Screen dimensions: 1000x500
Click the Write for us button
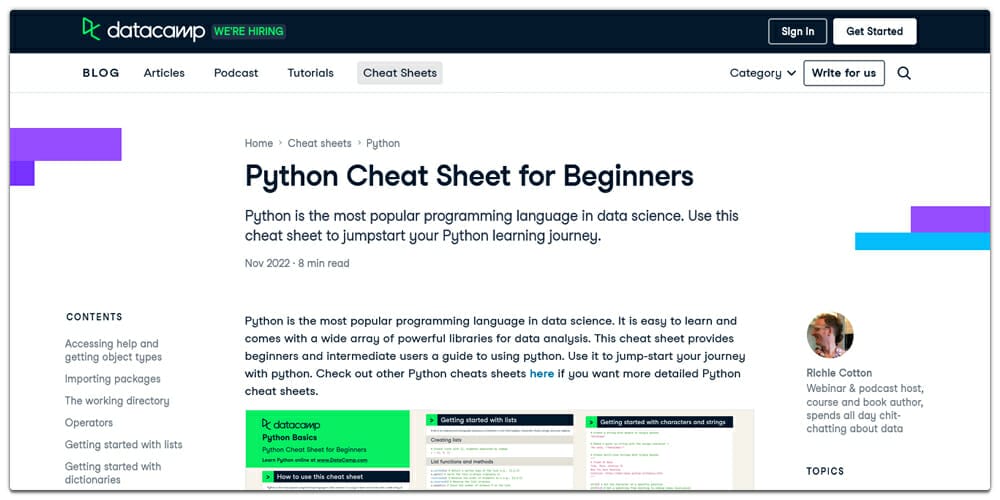tap(844, 73)
